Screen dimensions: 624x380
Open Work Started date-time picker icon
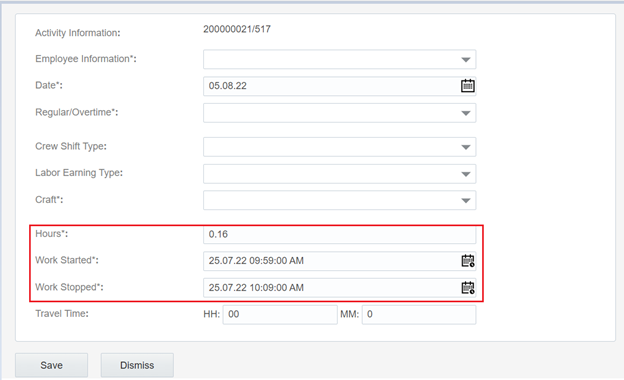tap(468, 261)
